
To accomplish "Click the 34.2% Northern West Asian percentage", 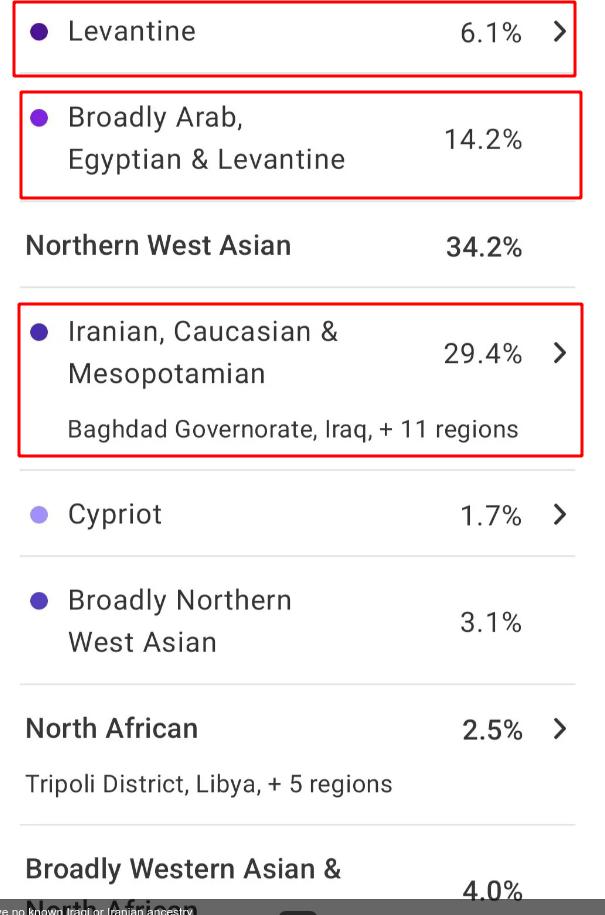I will coord(484,247).
